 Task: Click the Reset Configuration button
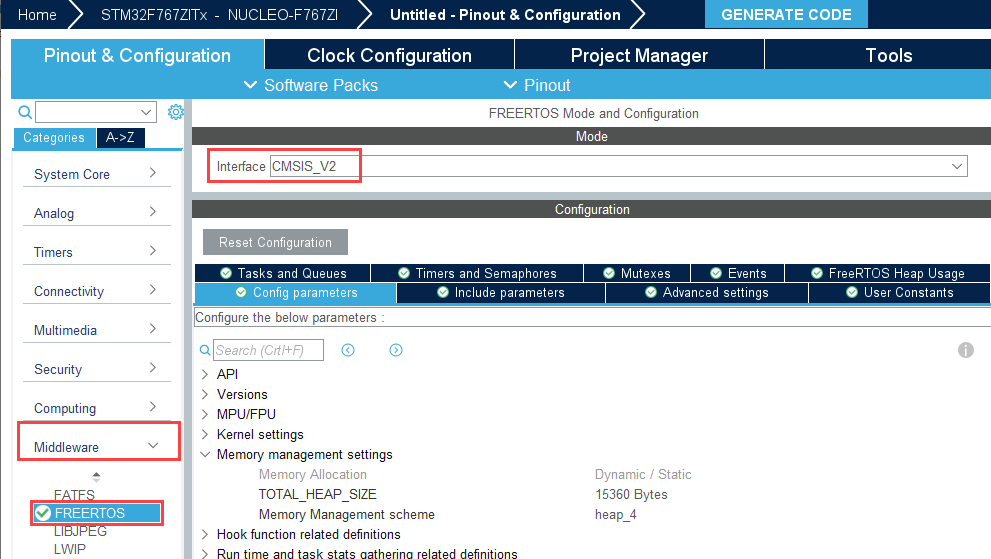pyautogui.click(x=275, y=242)
